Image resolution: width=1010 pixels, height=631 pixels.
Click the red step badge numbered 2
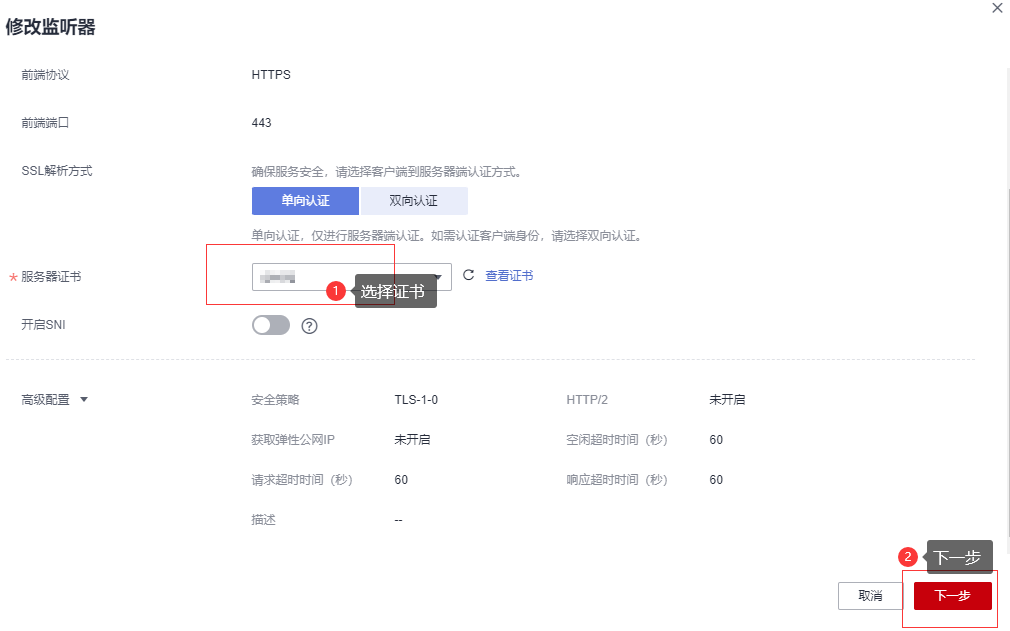pyautogui.click(x=908, y=557)
